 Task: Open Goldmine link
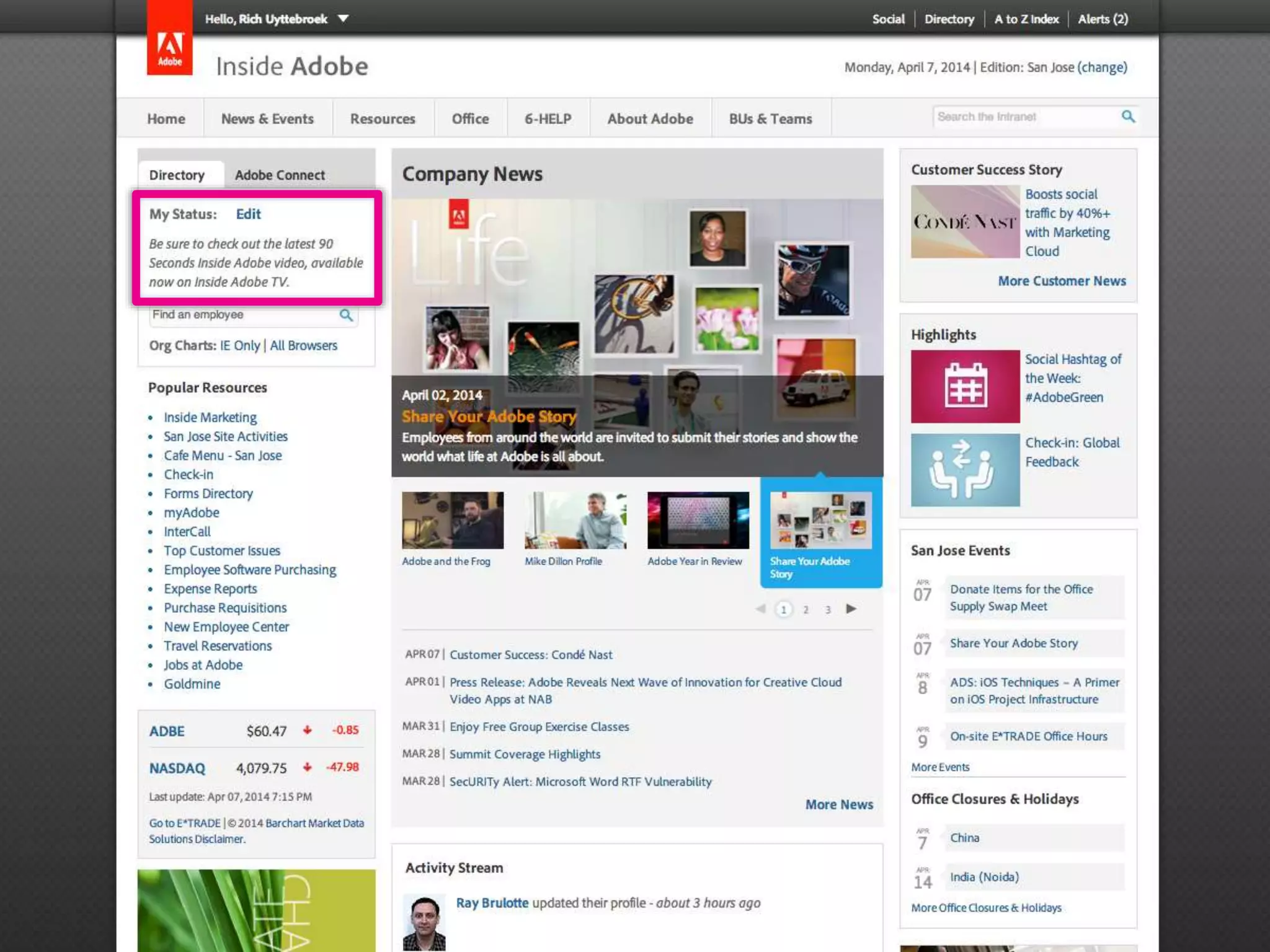(192, 684)
